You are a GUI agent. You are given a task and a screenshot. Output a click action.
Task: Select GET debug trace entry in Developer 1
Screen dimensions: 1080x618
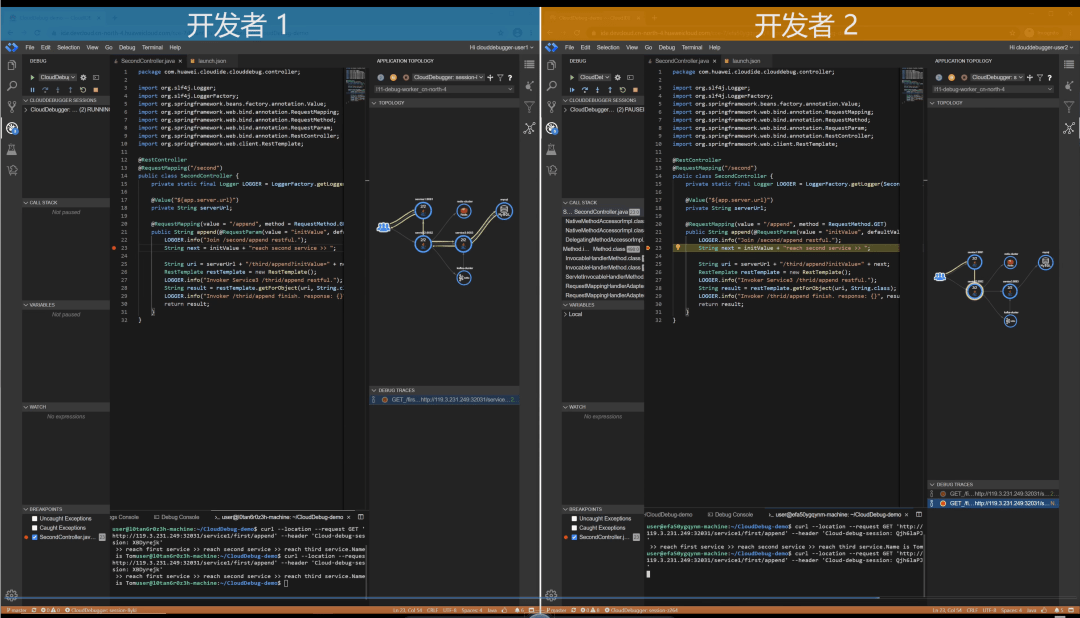(x=445, y=400)
